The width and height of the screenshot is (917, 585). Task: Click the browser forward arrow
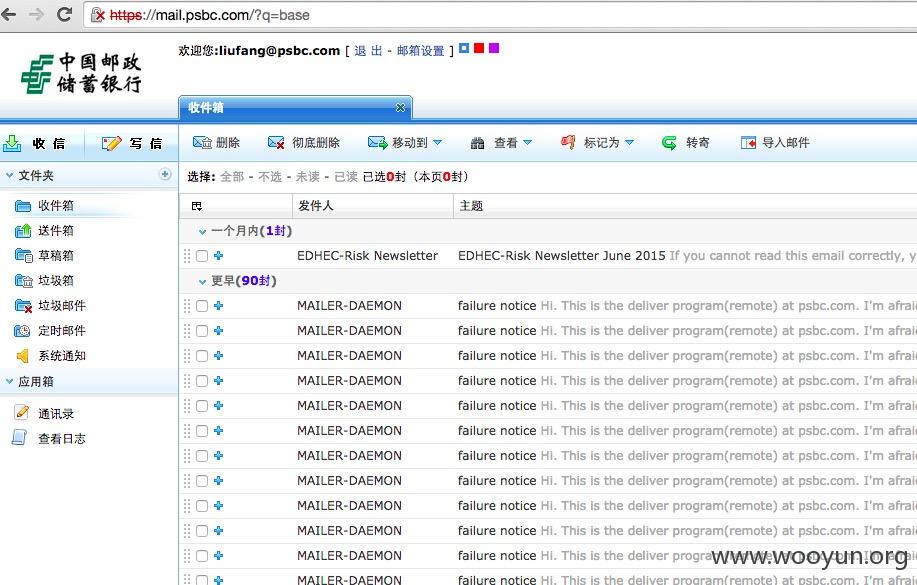click(x=36, y=15)
